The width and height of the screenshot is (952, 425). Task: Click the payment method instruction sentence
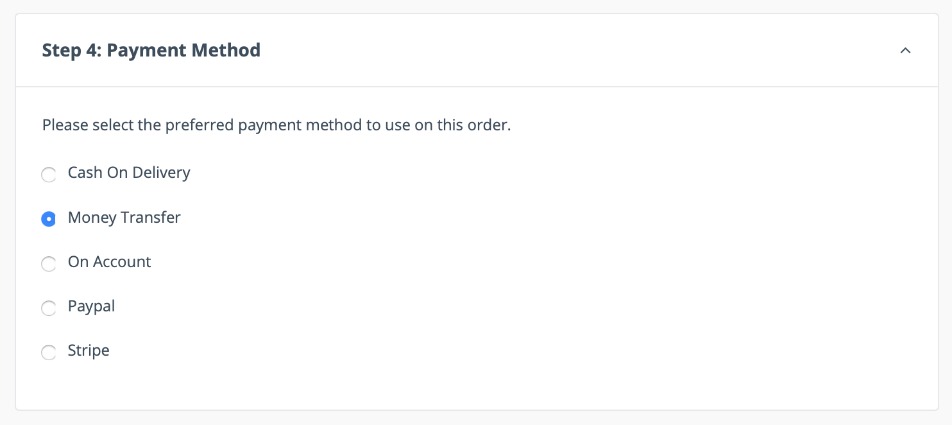click(276, 127)
